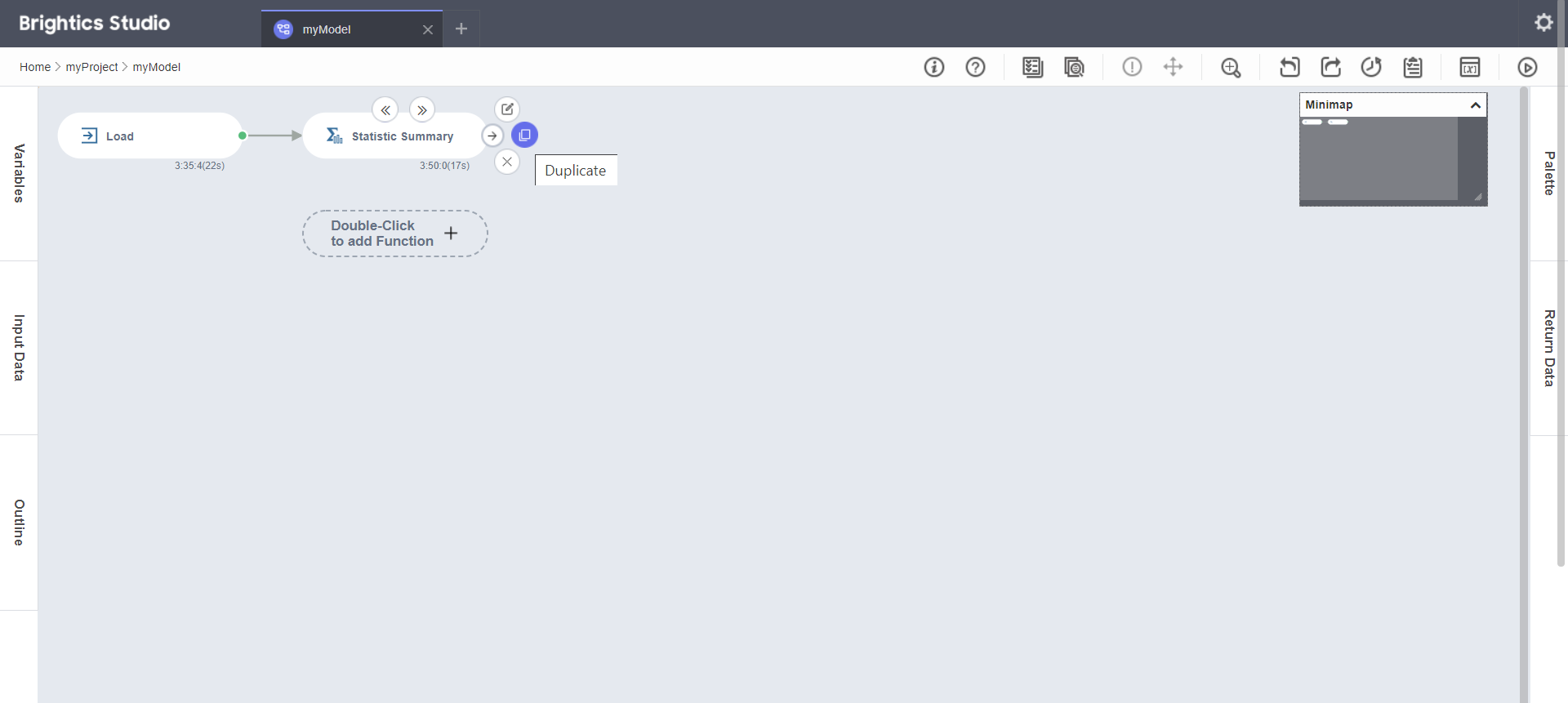
Task: Click the myModel tab icon
Action: 283,29
